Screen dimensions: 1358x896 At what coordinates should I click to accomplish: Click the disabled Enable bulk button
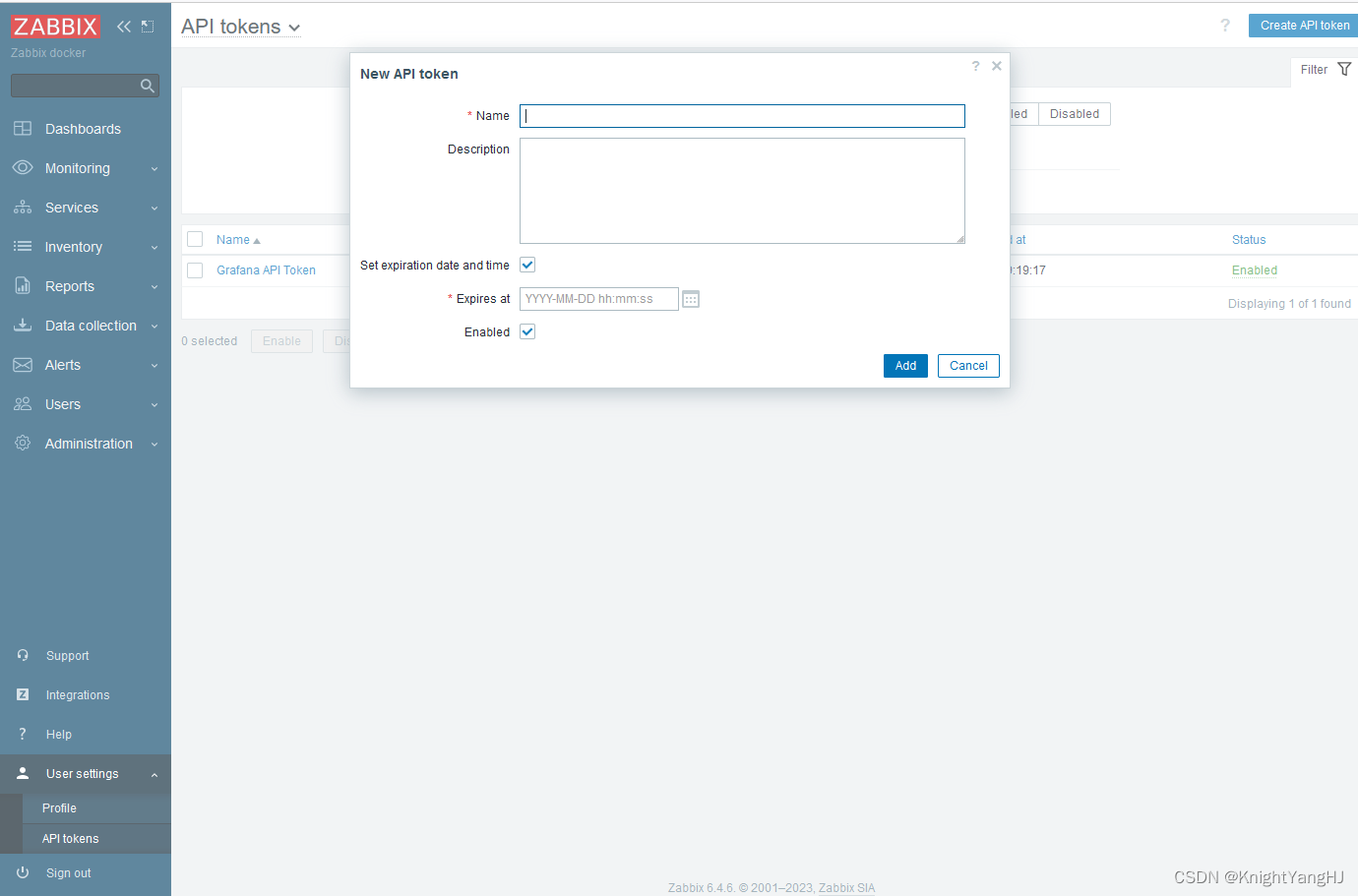[281, 341]
